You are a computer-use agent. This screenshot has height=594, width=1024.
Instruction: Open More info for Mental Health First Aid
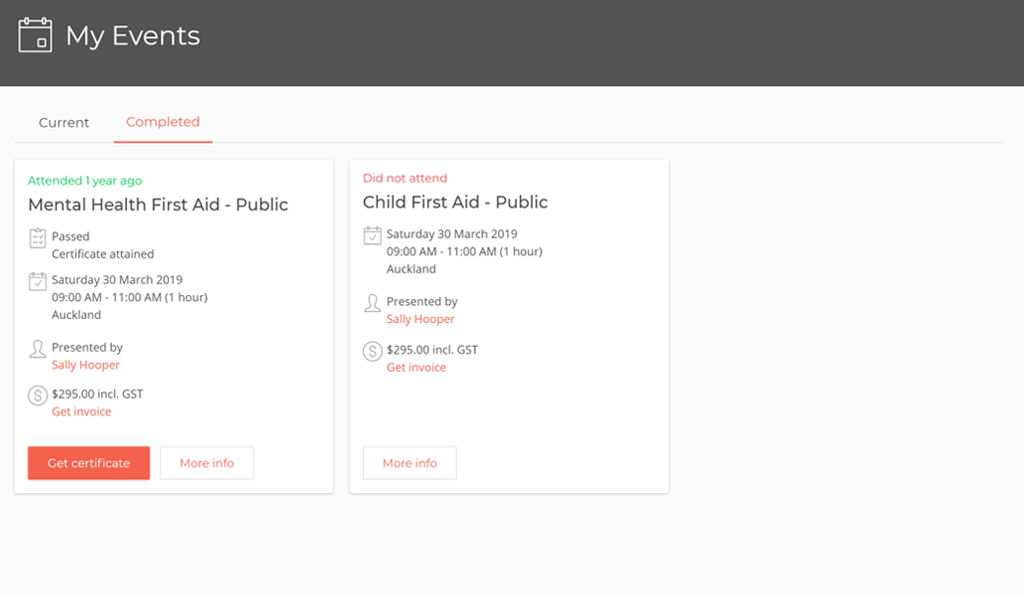pyautogui.click(x=207, y=463)
